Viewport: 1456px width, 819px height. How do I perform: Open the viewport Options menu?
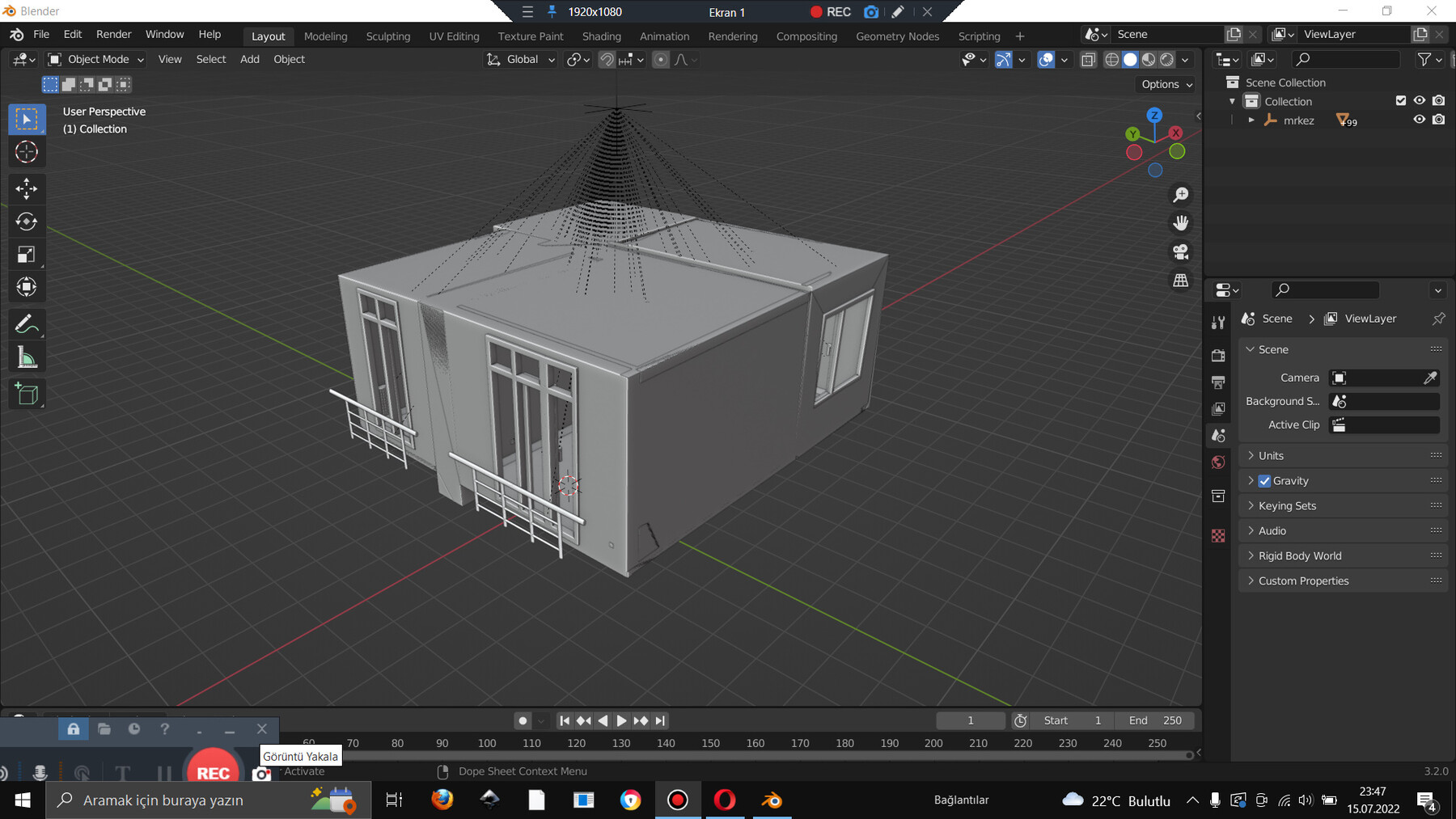[1163, 84]
